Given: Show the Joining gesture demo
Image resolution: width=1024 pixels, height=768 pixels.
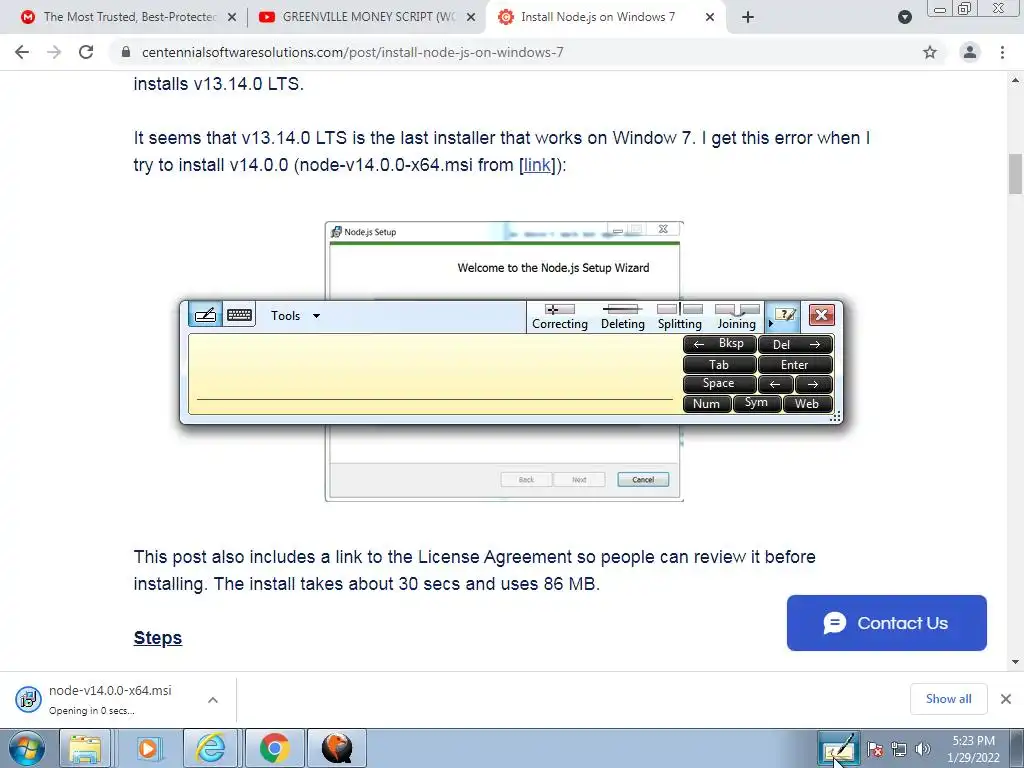Looking at the screenshot, I should pos(737,317).
